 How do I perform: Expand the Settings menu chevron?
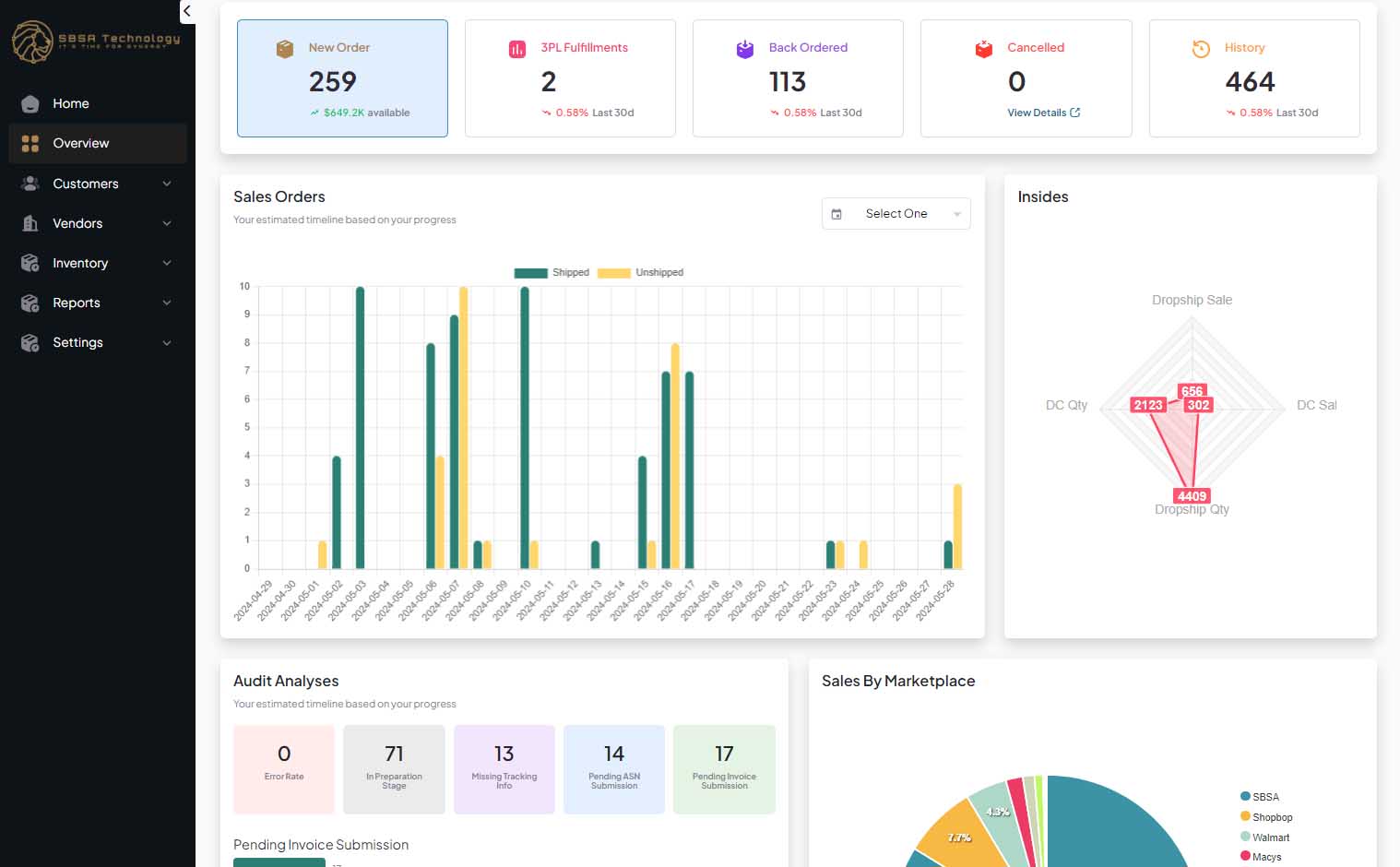pyautogui.click(x=167, y=342)
